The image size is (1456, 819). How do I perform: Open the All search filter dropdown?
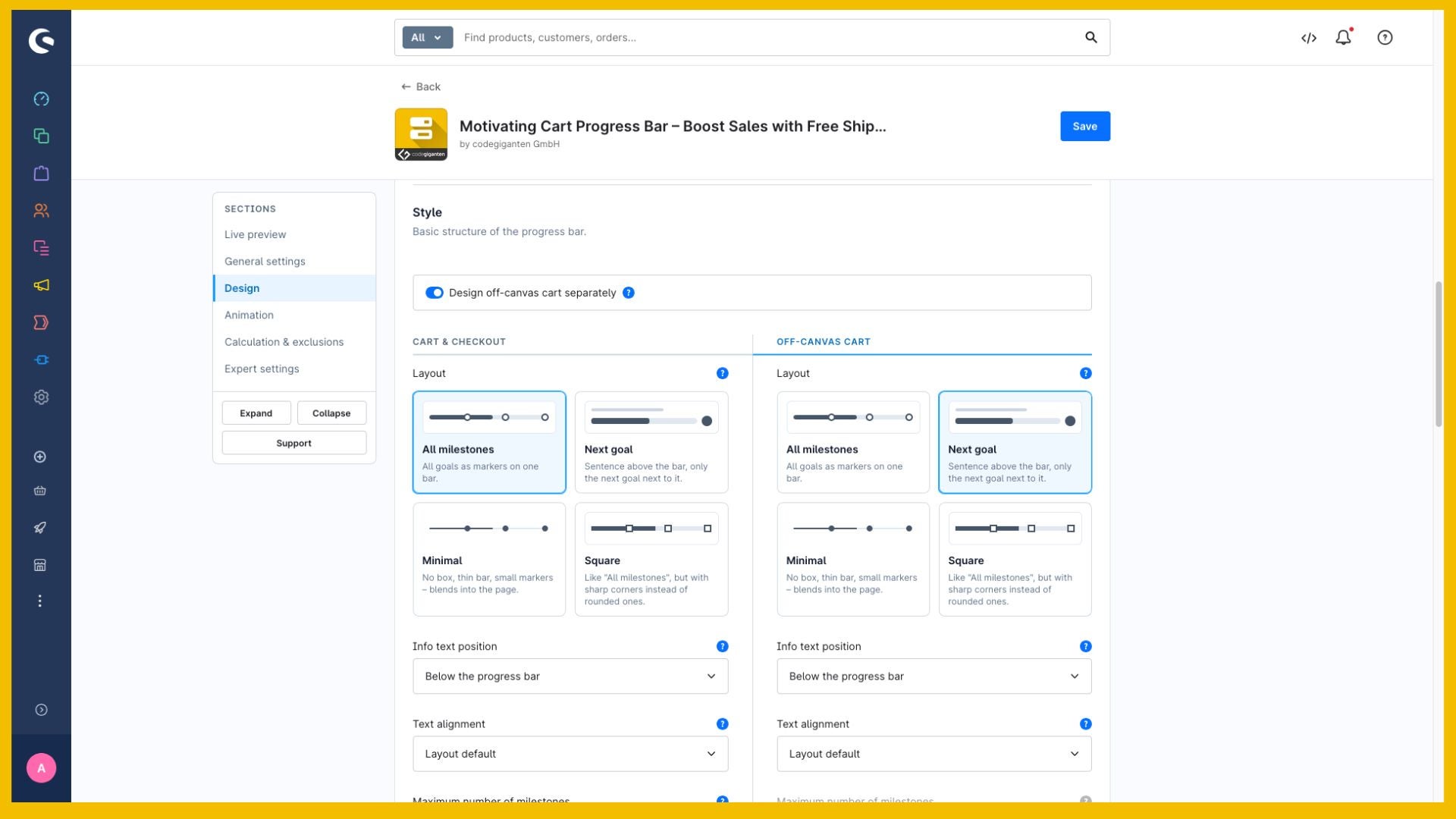[x=427, y=37]
